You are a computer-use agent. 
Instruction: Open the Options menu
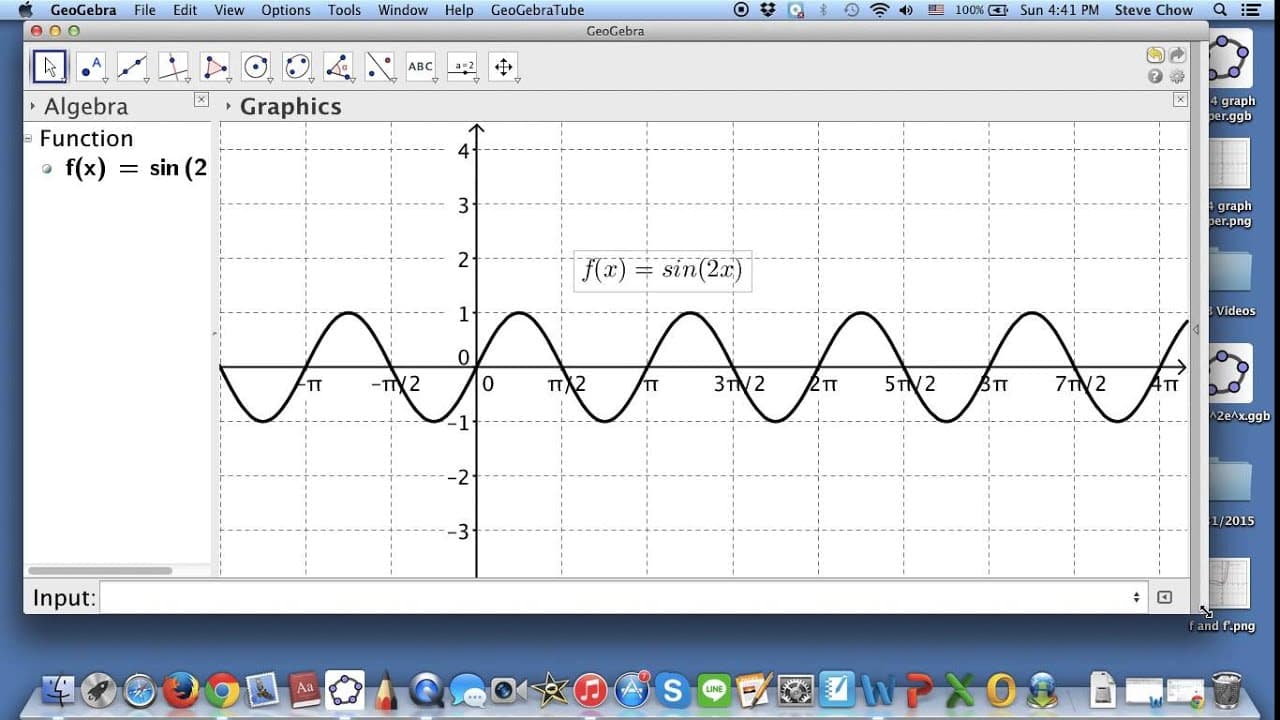tap(286, 10)
